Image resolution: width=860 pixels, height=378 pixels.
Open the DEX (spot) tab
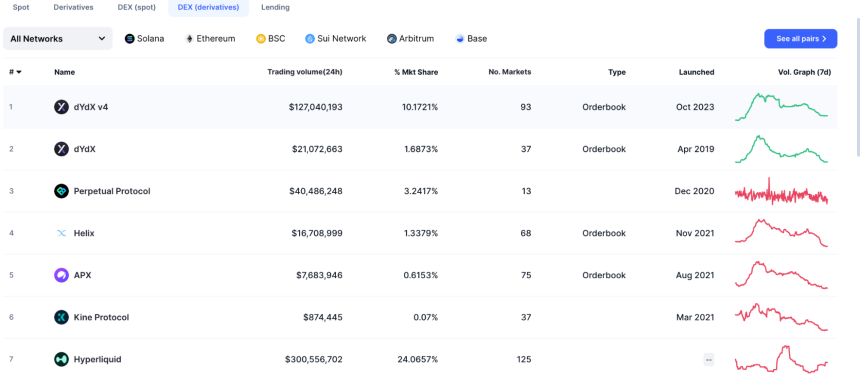click(x=137, y=8)
